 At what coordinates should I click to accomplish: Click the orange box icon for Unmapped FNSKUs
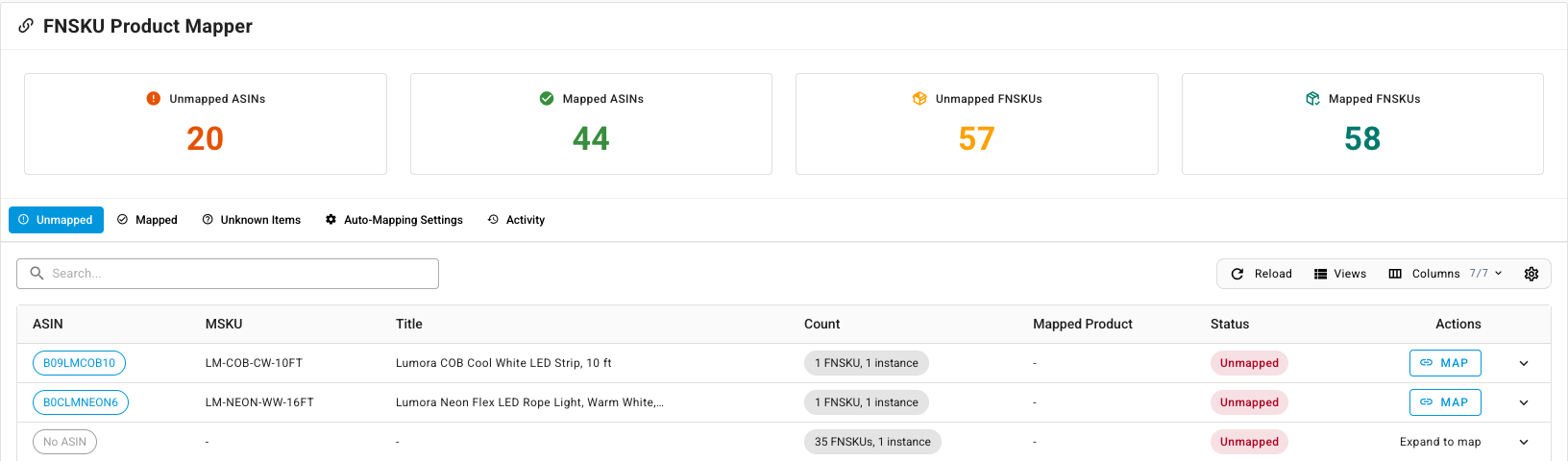(x=919, y=98)
